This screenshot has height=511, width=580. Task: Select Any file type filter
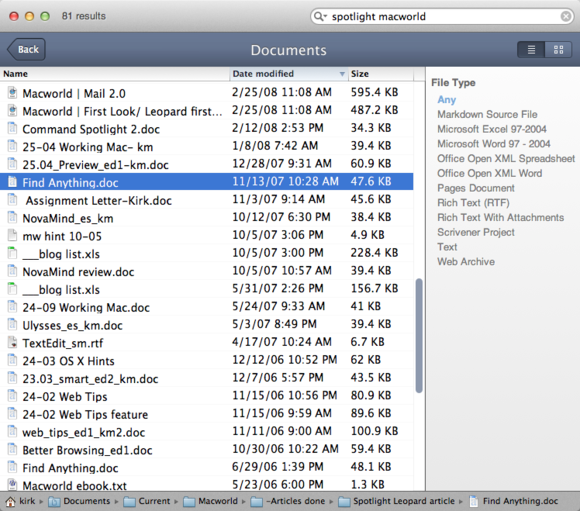pos(446,100)
